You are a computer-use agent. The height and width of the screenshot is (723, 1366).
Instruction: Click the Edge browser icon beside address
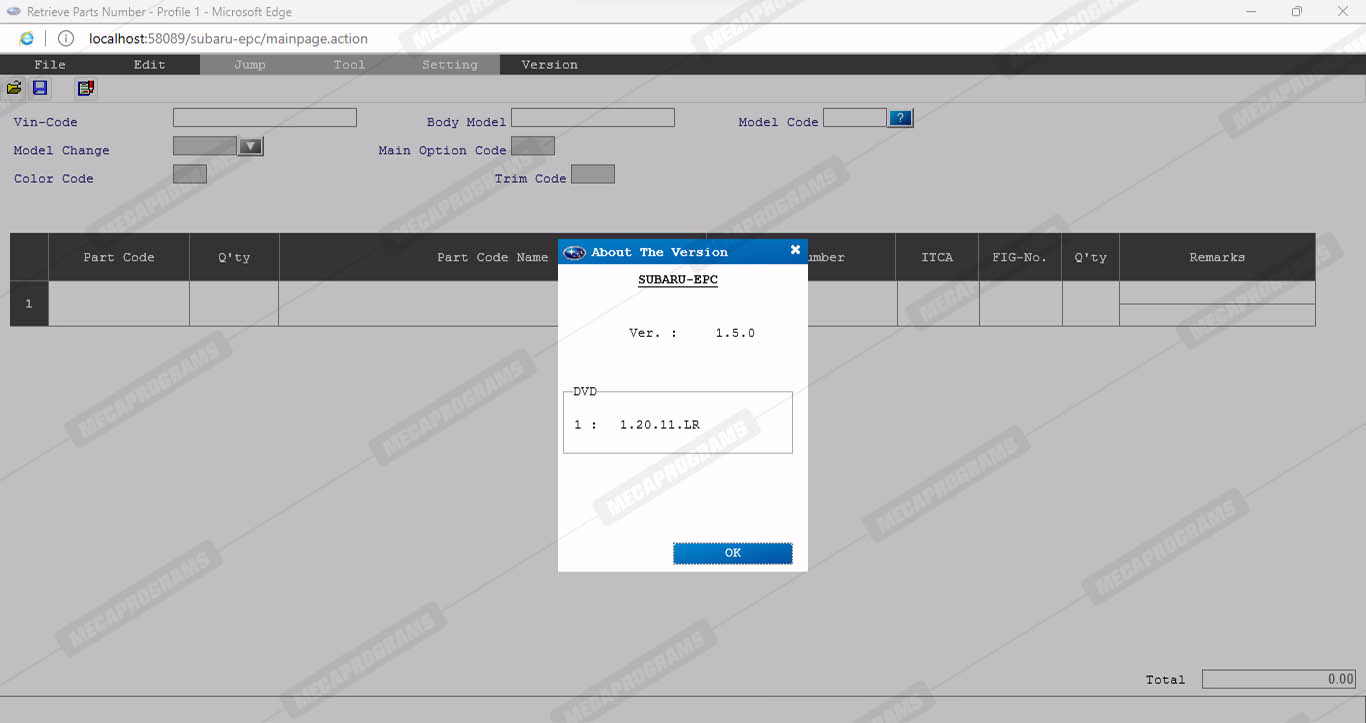click(x=27, y=39)
